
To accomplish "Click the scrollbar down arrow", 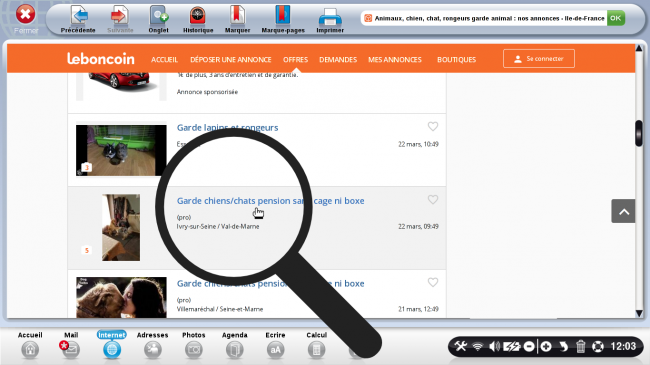I will point(639,314).
